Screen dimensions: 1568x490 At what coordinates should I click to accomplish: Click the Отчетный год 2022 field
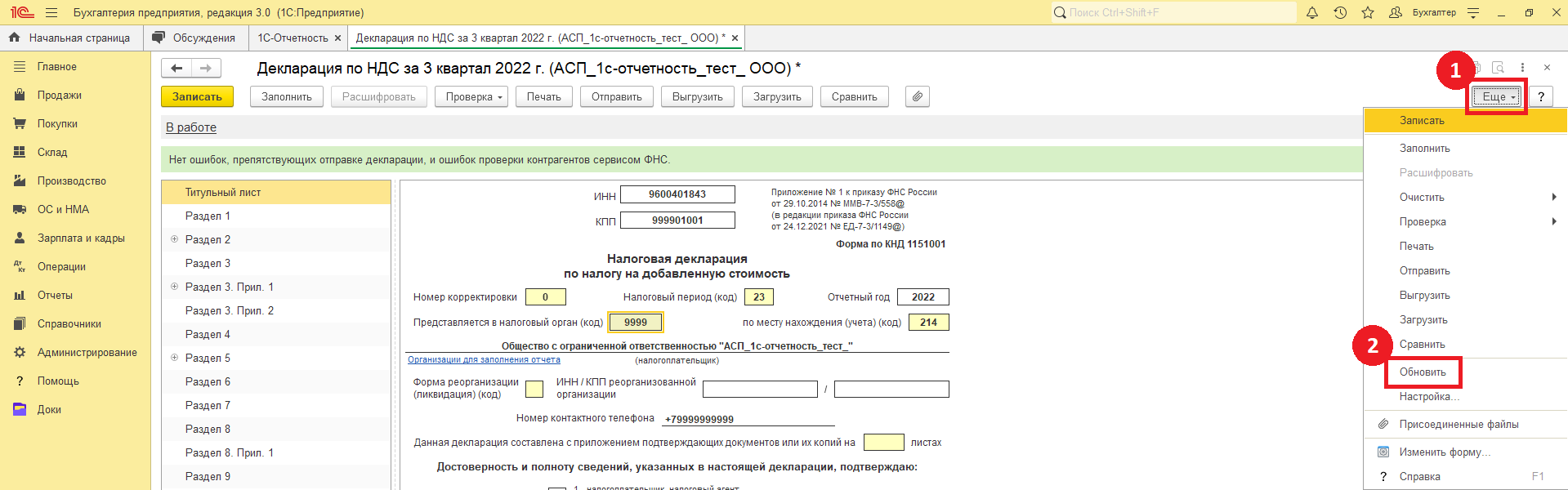tap(922, 297)
